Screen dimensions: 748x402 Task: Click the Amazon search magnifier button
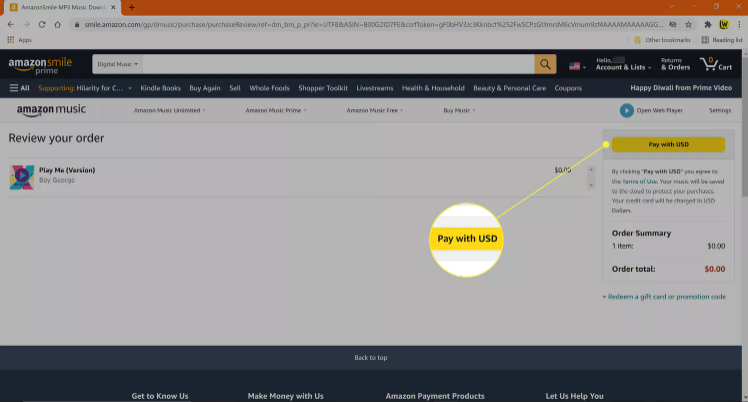click(x=545, y=64)
